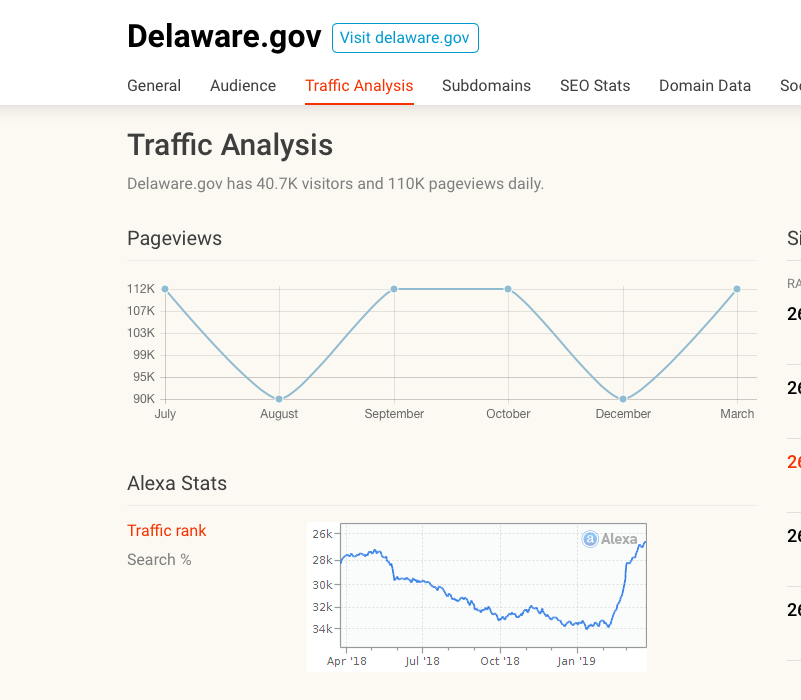This screenshot has height=700, width=801.
Task: Click the Pageviews heading
Action: pyautogui.click(x=174, y=238)
